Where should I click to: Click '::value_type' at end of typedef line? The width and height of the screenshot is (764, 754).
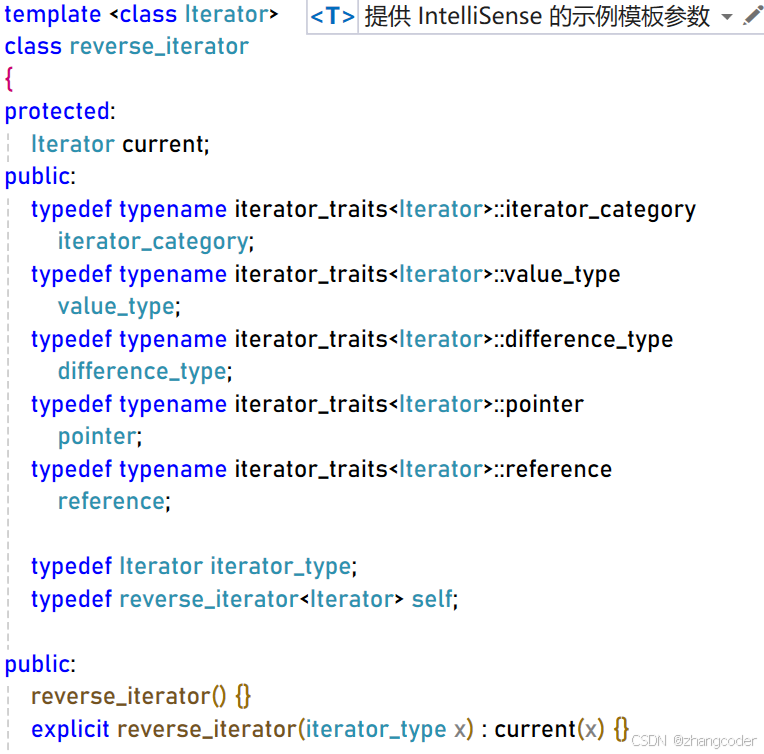pos(556,274)
